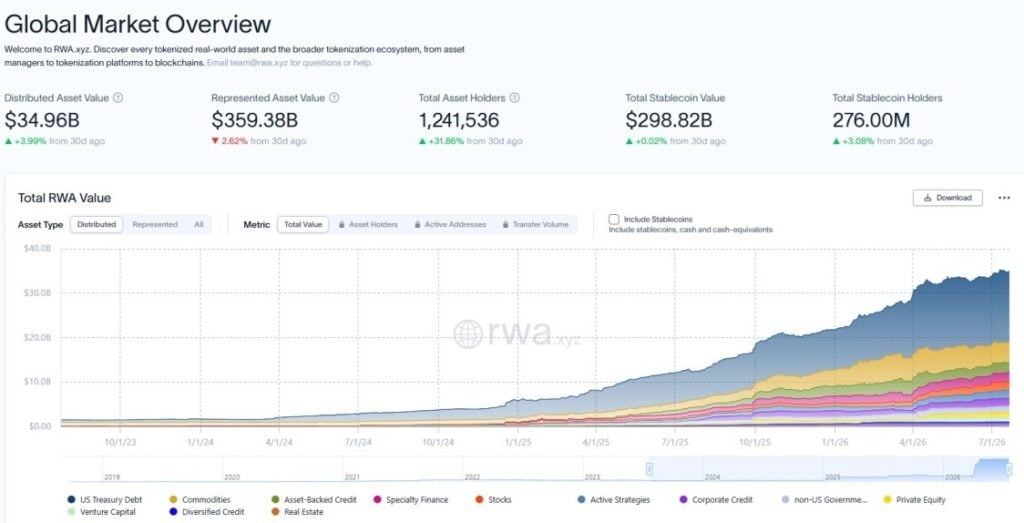Click the lock icon on Asset Holders metric
The height and width of the screenshot is (523, 1024).
tap(342, 225)
